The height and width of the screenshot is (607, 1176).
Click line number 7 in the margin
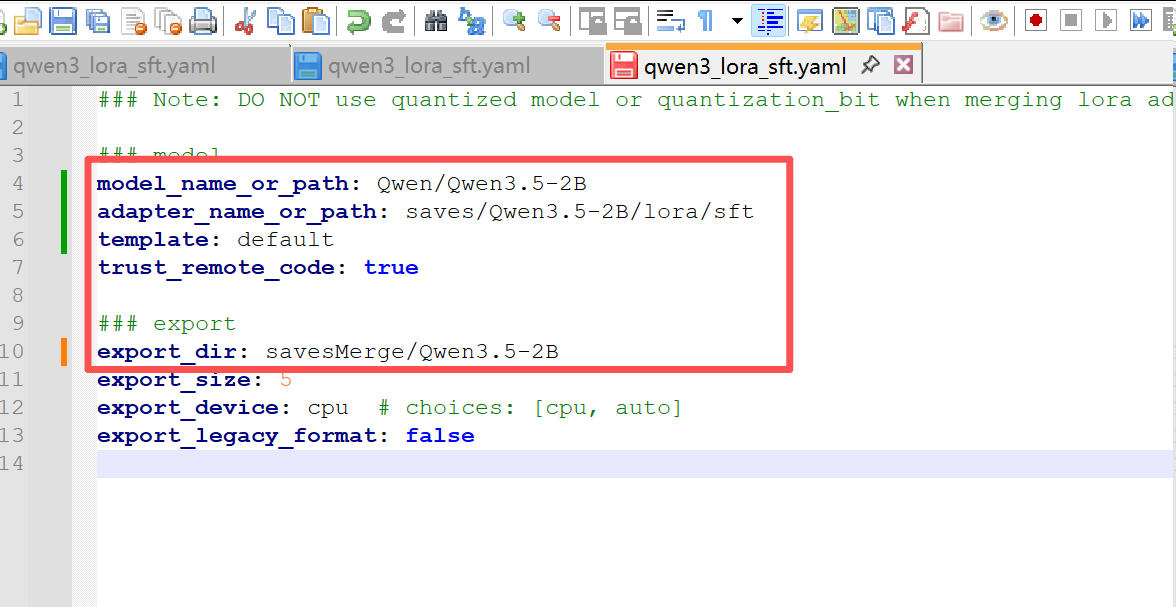(x=16, y=268)
